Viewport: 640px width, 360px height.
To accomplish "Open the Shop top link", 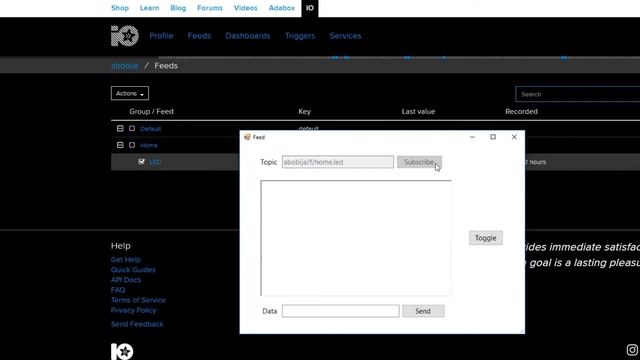I will tap(120, 8).
